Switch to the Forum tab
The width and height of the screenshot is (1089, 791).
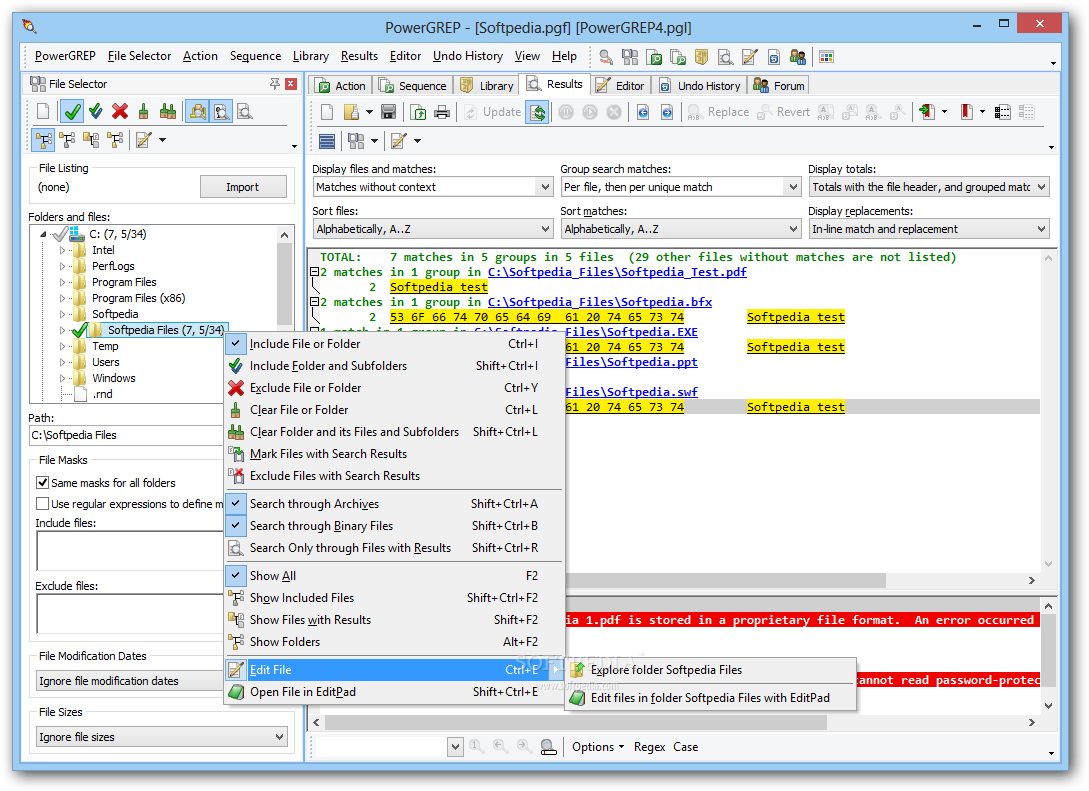[x=779, y=86]
